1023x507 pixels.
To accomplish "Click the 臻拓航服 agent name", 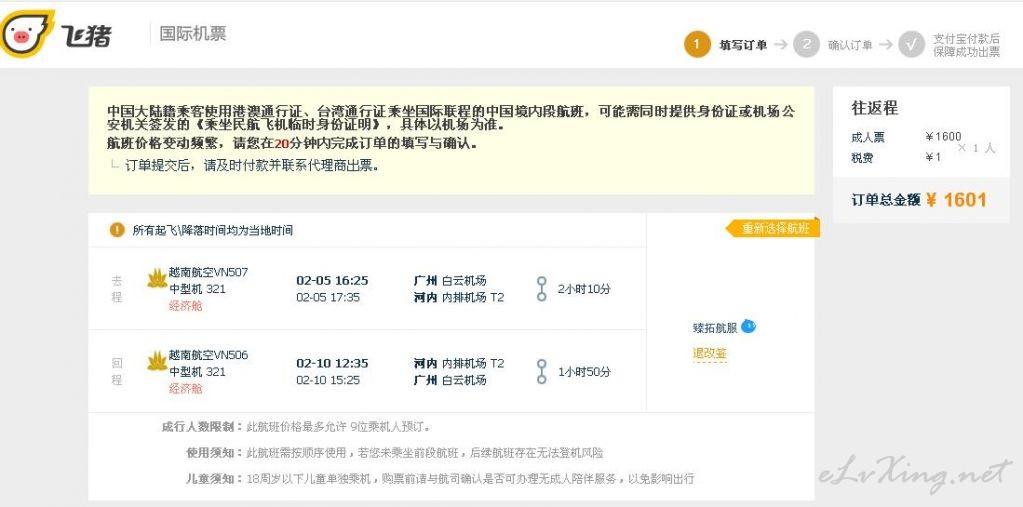I will [x=714, y=328].
